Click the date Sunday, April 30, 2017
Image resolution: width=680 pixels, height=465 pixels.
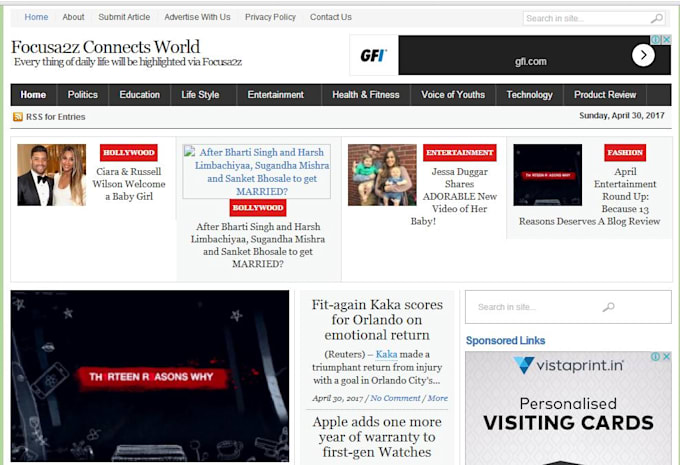621,116
